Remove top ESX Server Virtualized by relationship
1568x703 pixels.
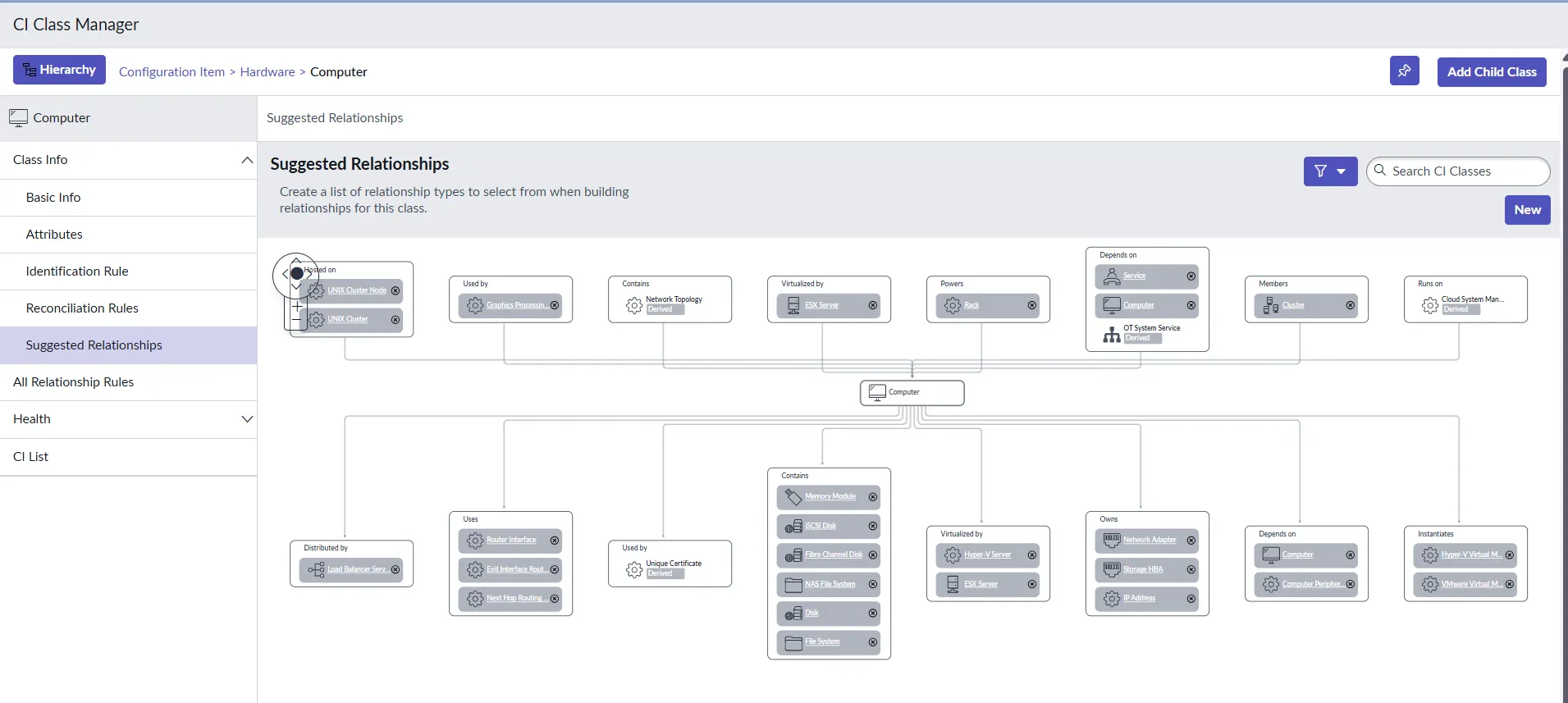(873, 305)
